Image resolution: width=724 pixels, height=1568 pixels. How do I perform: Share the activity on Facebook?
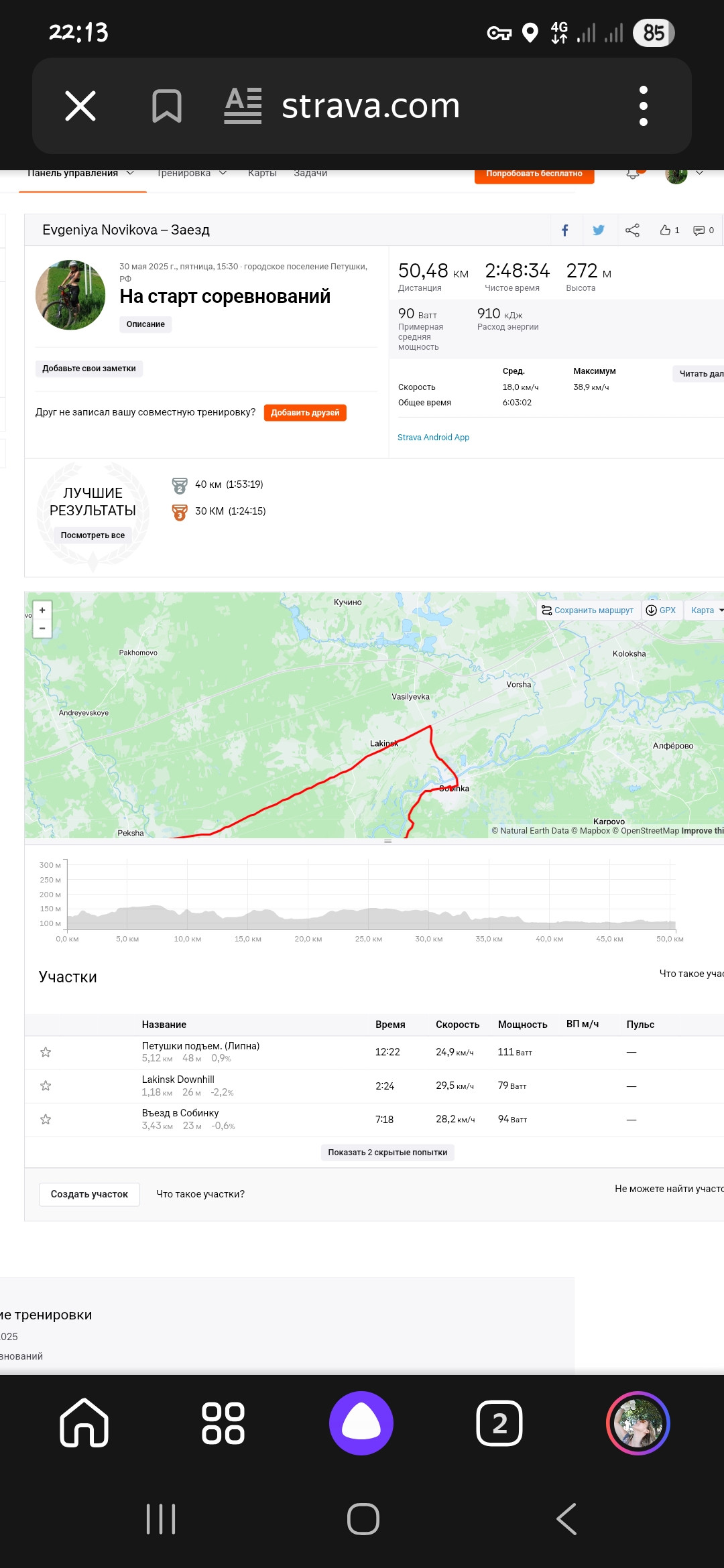click(x=565, y=231)
